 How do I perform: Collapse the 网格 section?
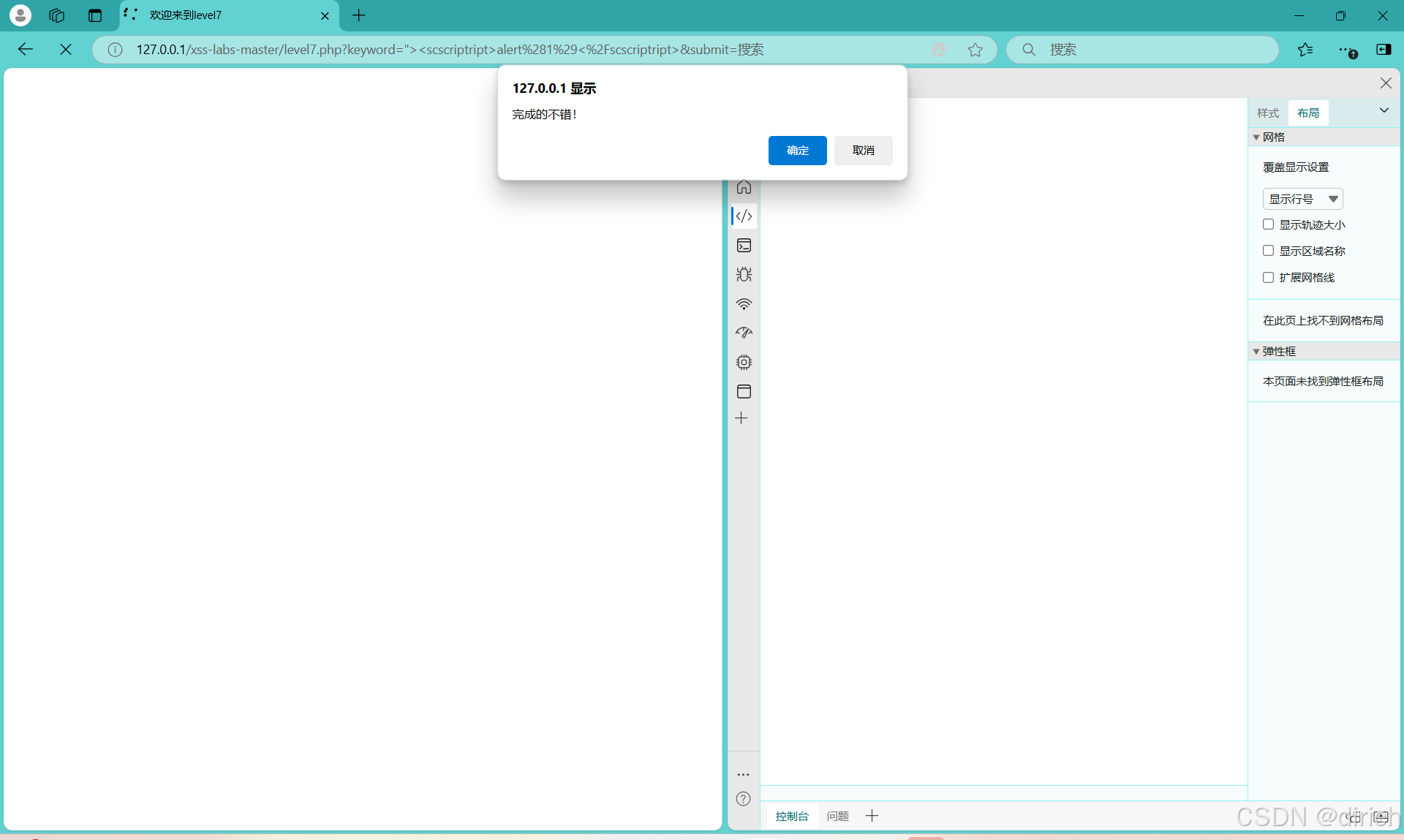1256,137
